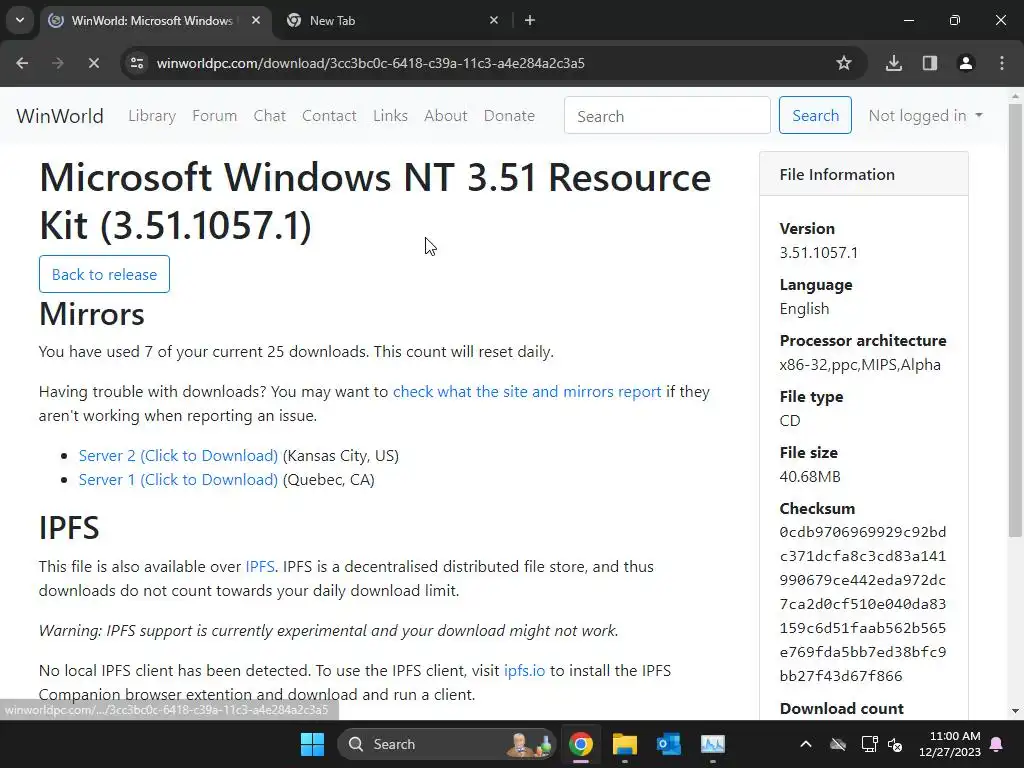The height and width of the screenshot is (768, 1024).
Task: Open tab search chevron dropdown
Action: (x=20, y=20)
